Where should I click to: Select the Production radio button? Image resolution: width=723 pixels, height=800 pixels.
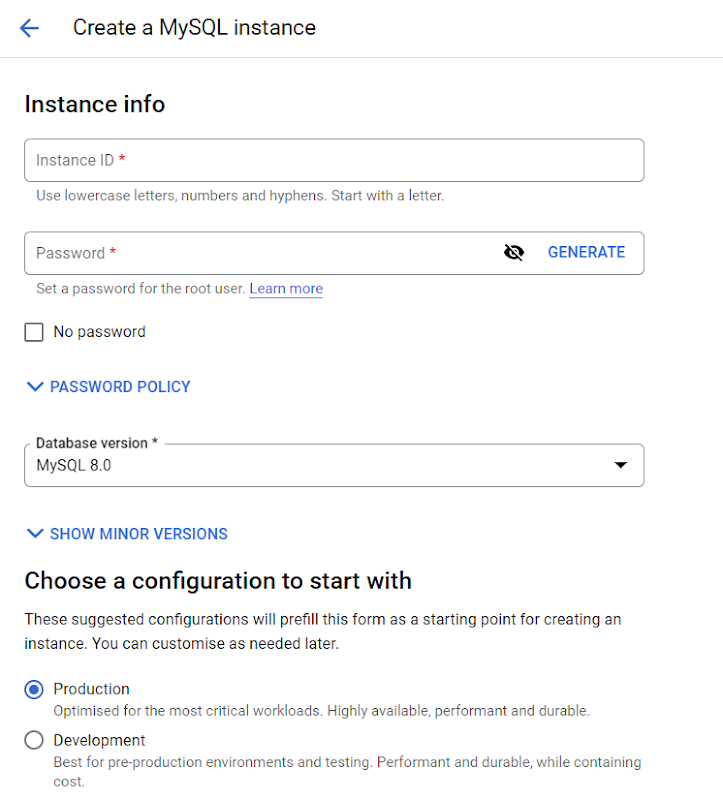coord(34,689)
